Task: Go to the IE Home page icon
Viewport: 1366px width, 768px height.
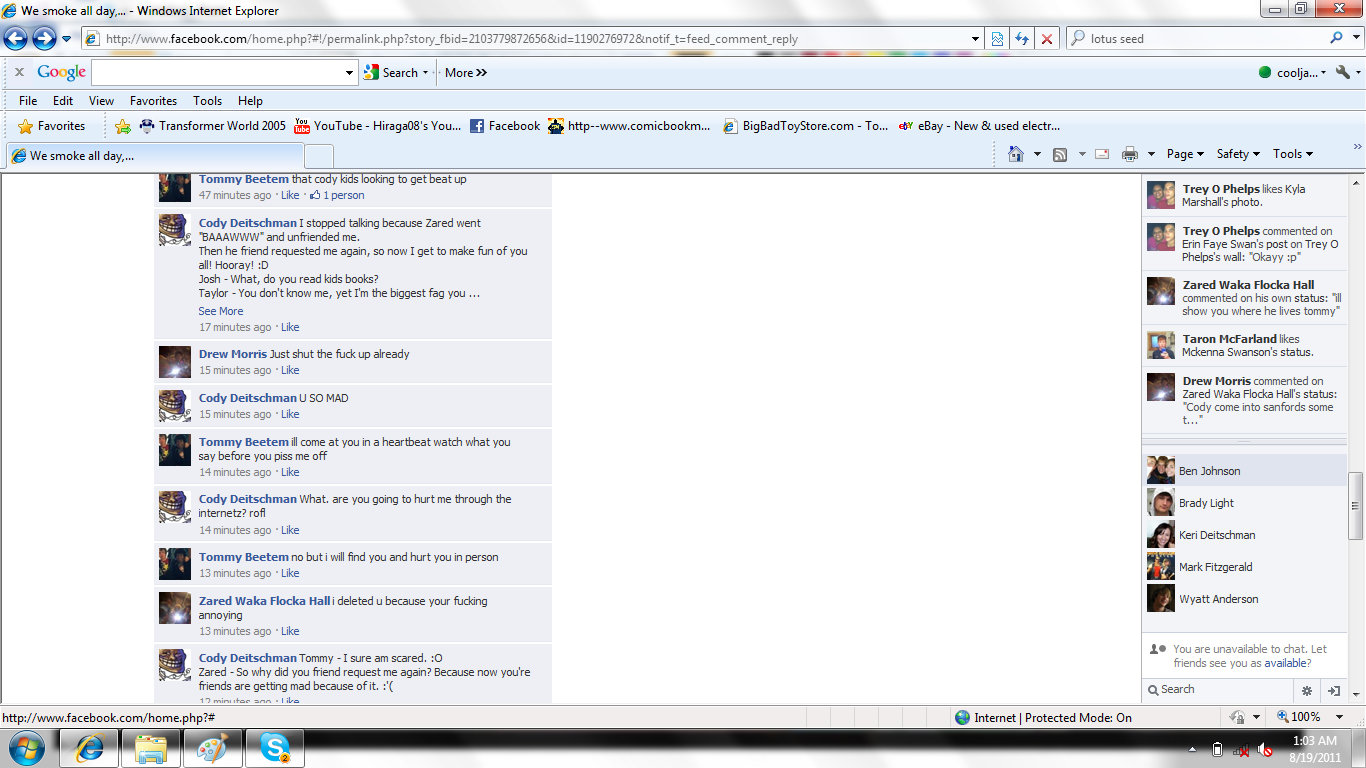Action: (x=1016, y=154)
